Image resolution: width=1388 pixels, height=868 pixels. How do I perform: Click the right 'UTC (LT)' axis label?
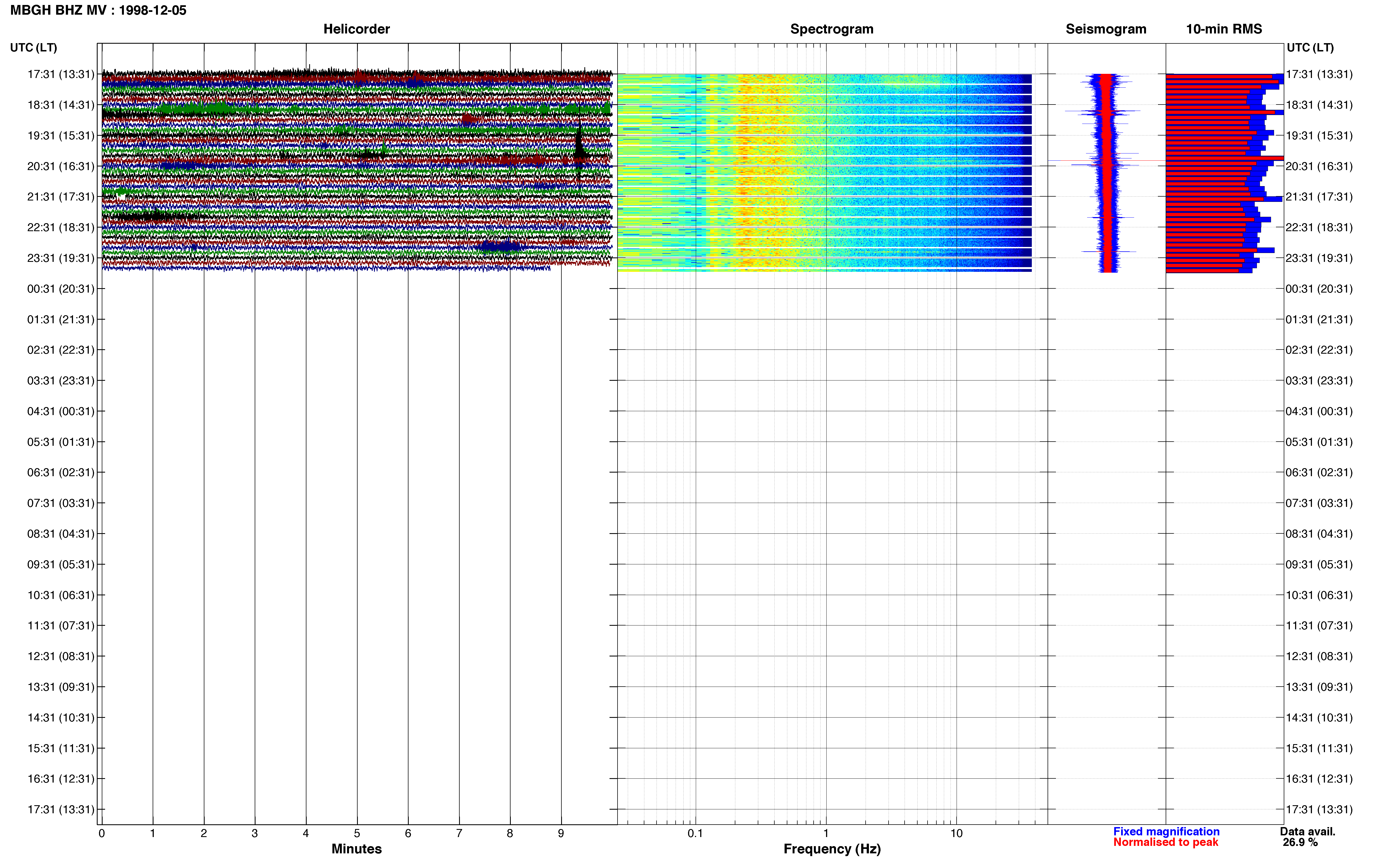tap(1310, 48)
